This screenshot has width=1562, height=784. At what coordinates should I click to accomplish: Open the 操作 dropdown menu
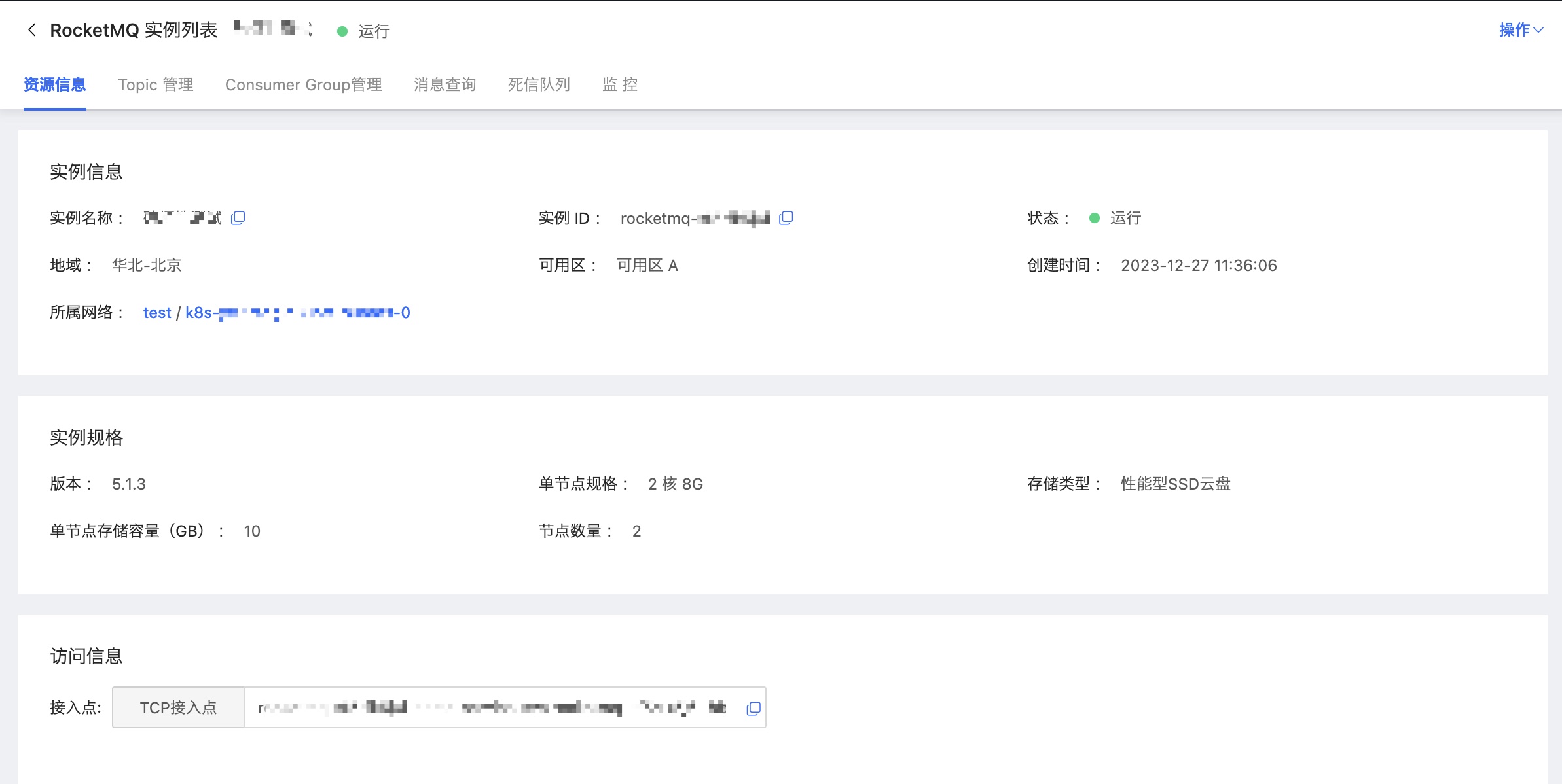click(x=1521, y=30)
